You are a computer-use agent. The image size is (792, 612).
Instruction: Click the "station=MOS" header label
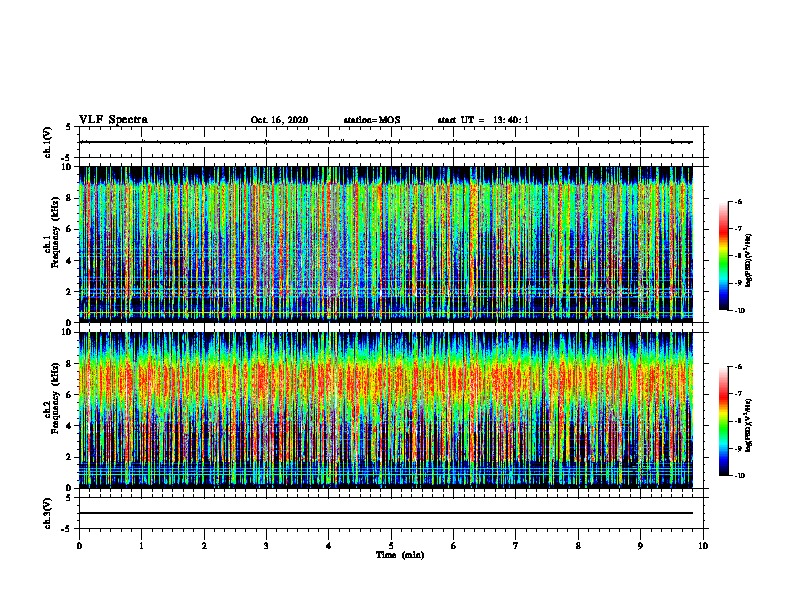(x=372, y=120)
